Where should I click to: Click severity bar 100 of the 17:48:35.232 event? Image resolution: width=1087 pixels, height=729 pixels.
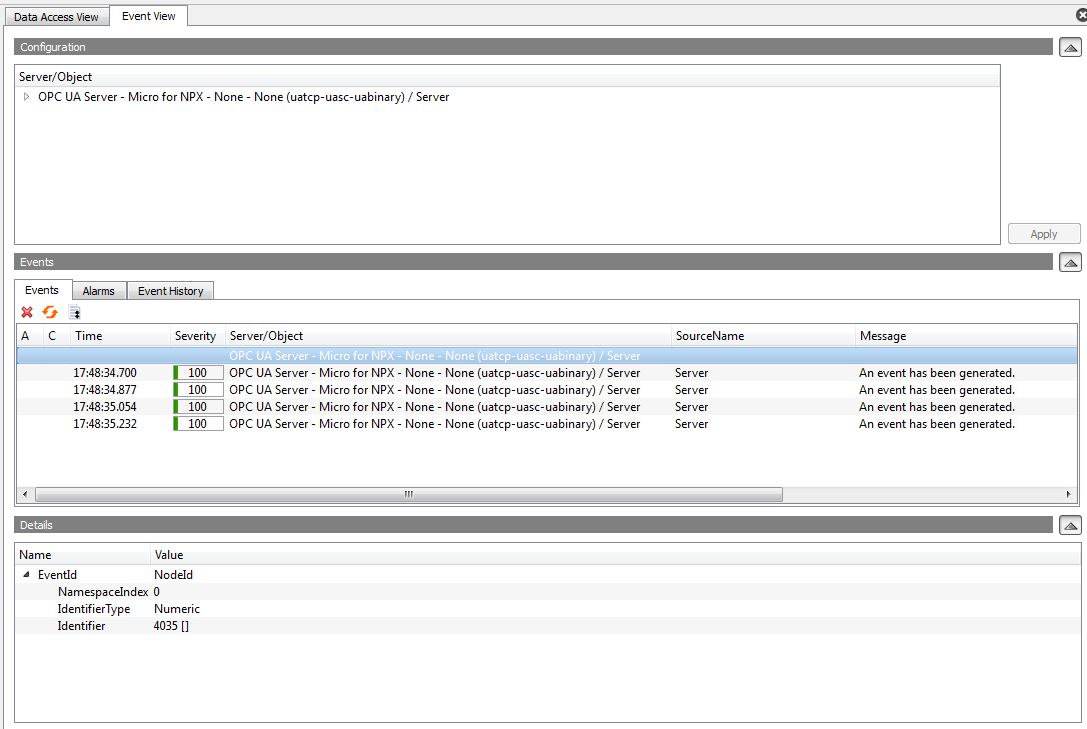coord(198,424)
